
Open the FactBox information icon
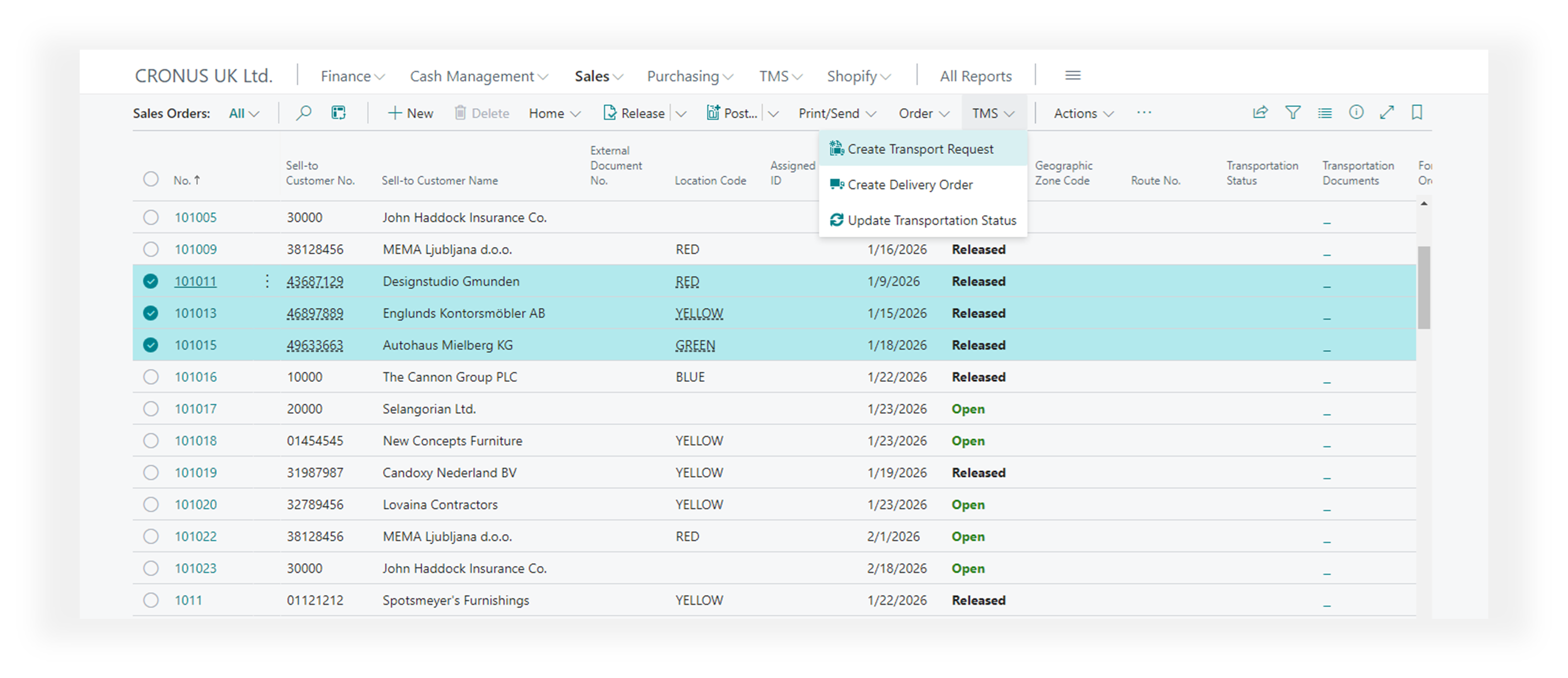point(1356,113)
